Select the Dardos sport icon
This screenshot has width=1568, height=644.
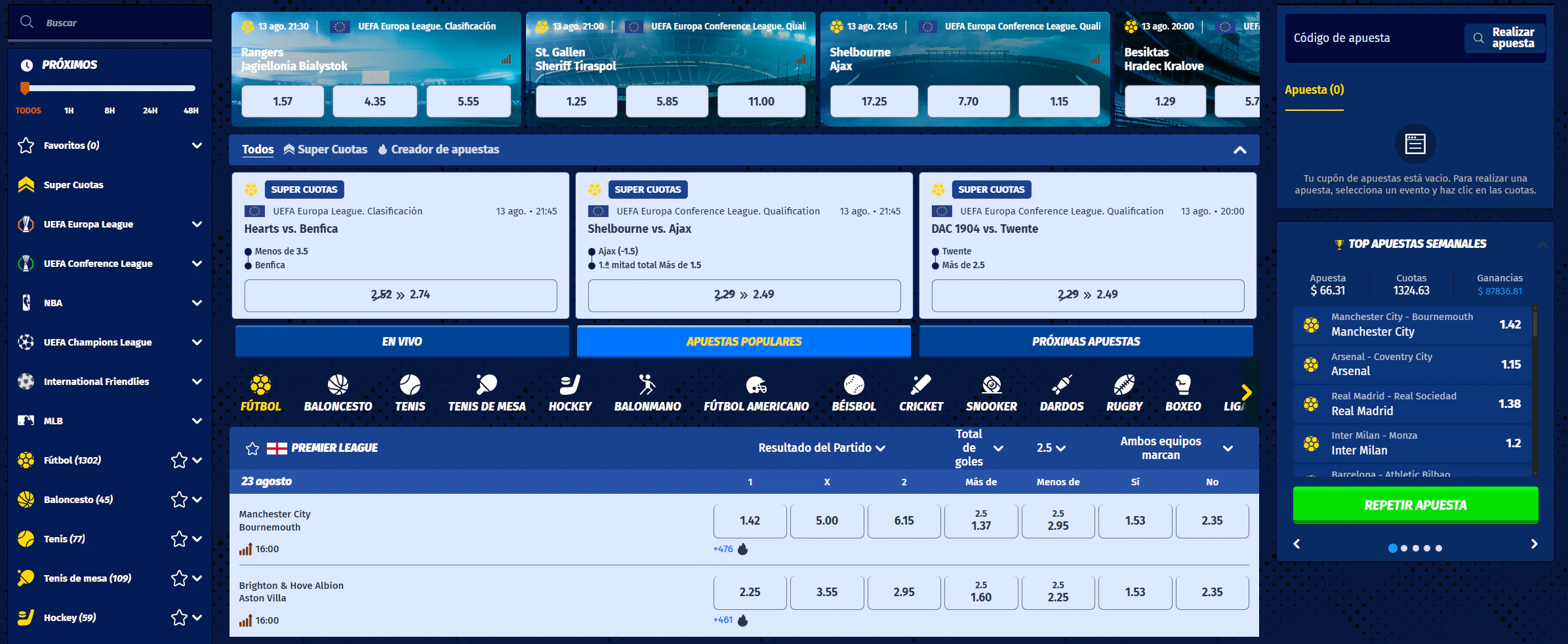tap(1062, 384)
